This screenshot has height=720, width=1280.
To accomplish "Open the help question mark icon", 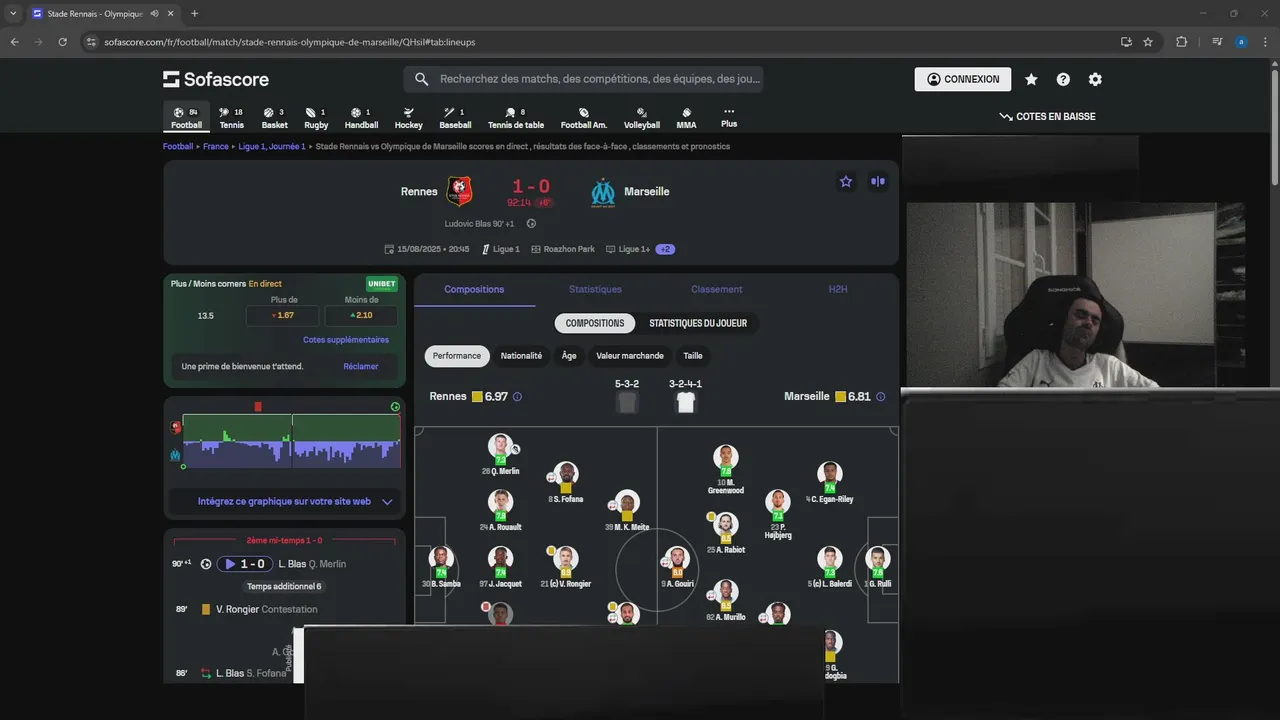I will coord(1063,79).
